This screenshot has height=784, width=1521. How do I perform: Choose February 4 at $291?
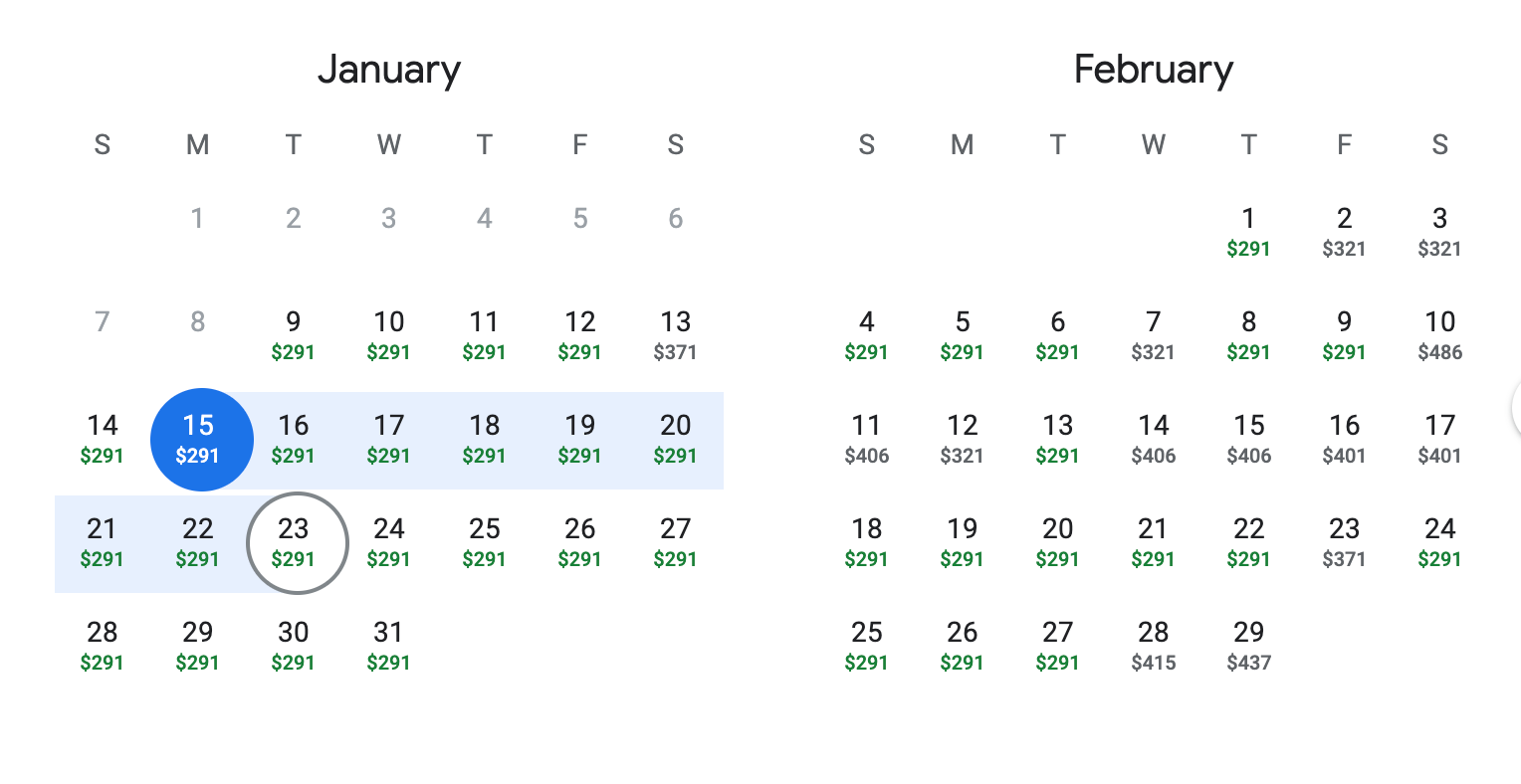coord(866,335)
